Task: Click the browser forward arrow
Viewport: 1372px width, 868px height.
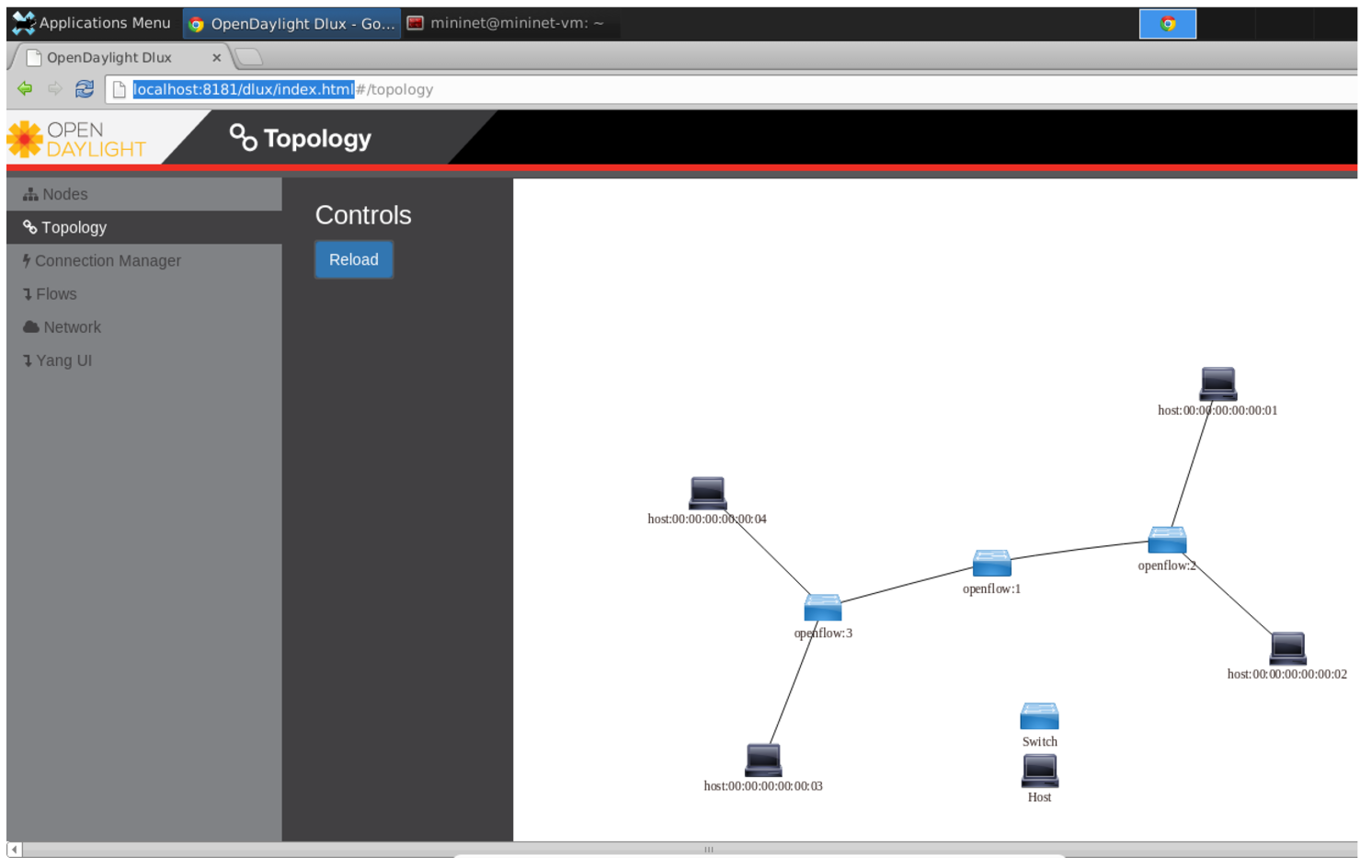Action: click(x=55, y=89)
